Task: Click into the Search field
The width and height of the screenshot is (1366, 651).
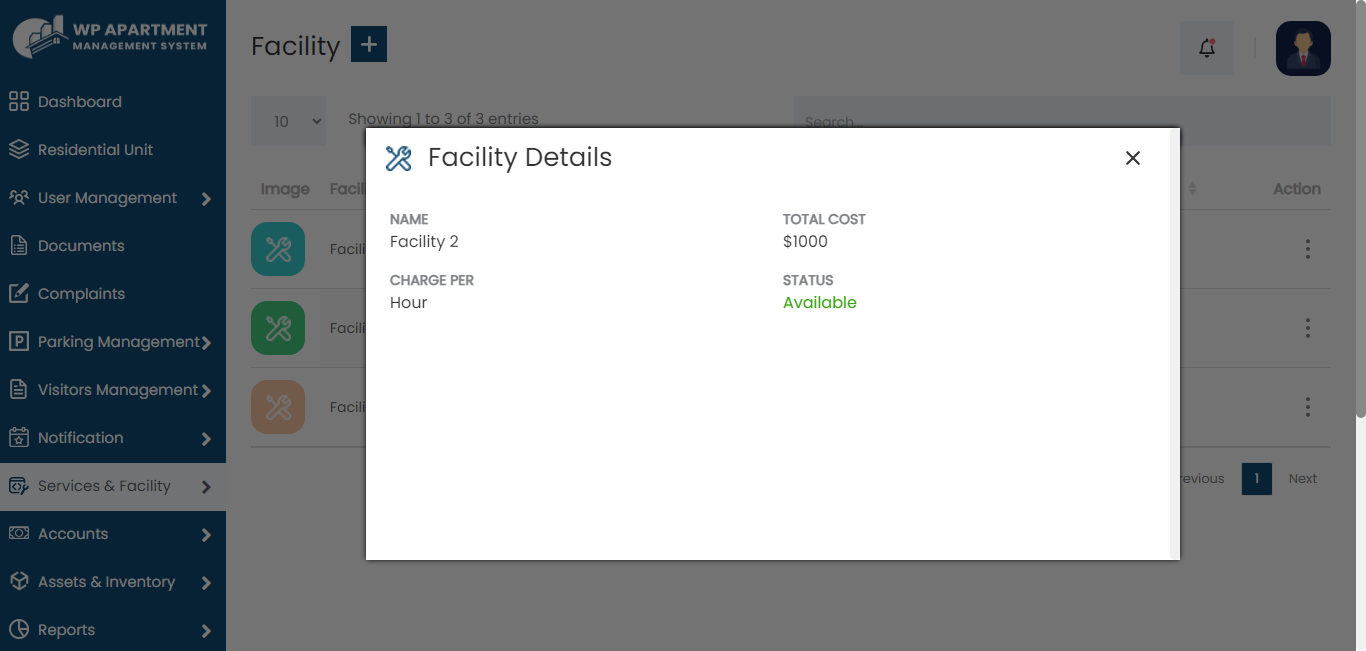Action: pyautogui.click(x=1062, y=121)
